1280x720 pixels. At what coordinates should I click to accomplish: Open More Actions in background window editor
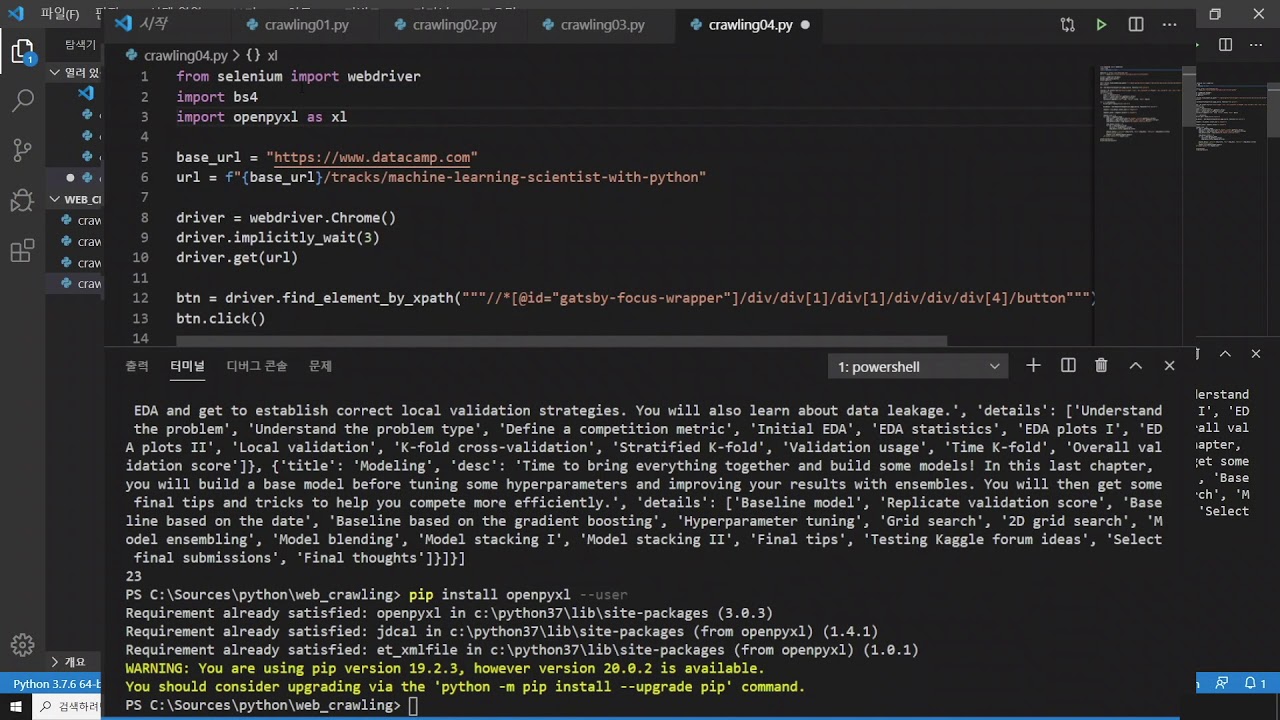1256,45
